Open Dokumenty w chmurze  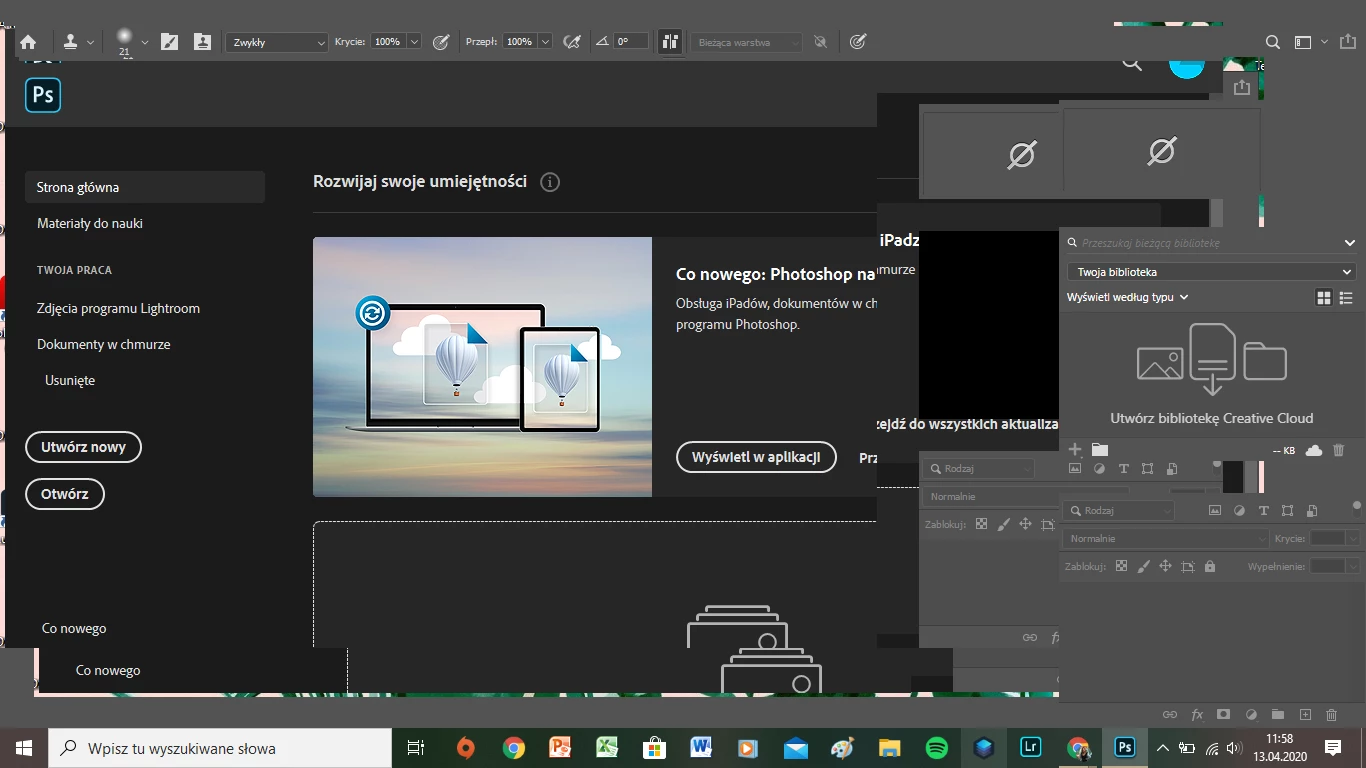point(104,344)
